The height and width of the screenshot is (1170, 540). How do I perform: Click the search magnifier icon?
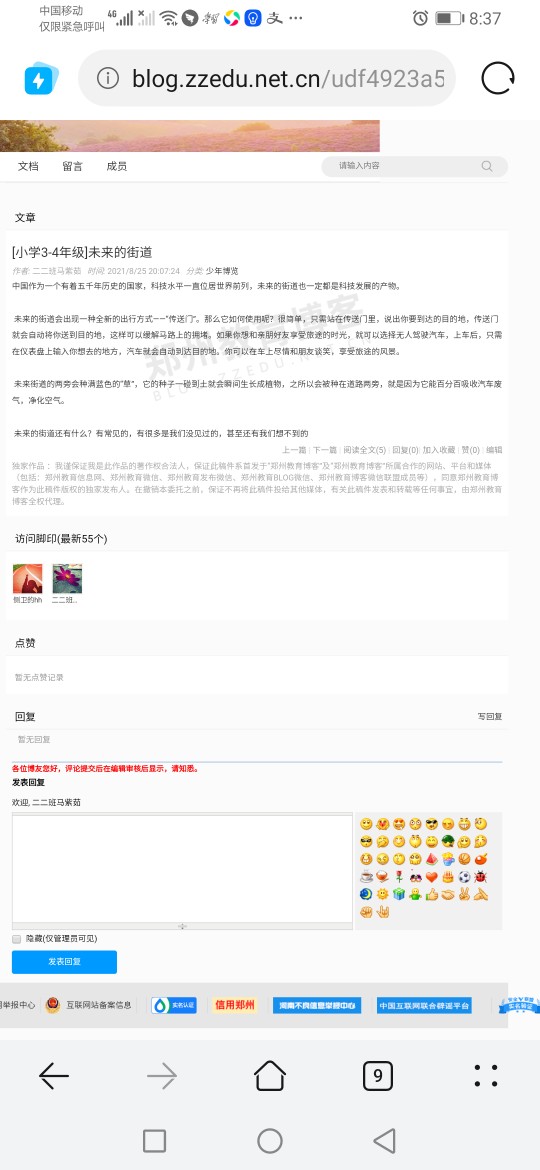pos(487,166)
